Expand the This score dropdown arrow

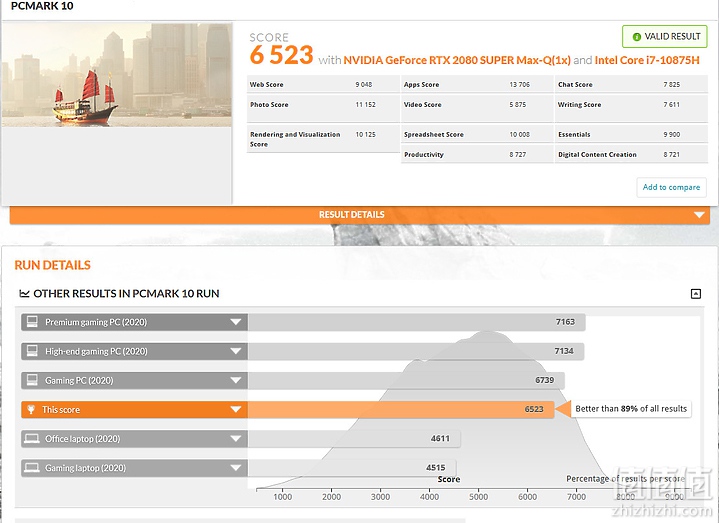[x=236, y=409]
